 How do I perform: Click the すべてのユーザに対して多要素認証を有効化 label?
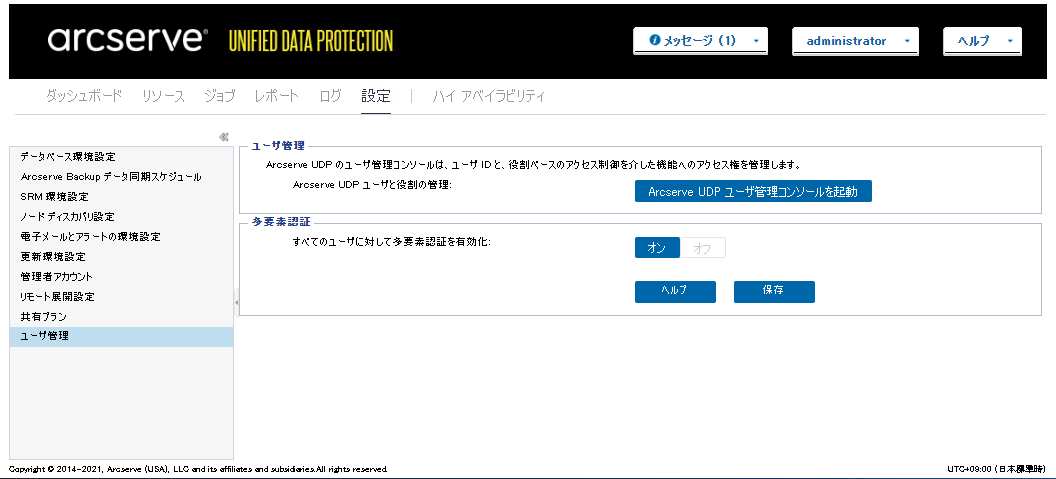pyautogui.click(x=392, y=241)
